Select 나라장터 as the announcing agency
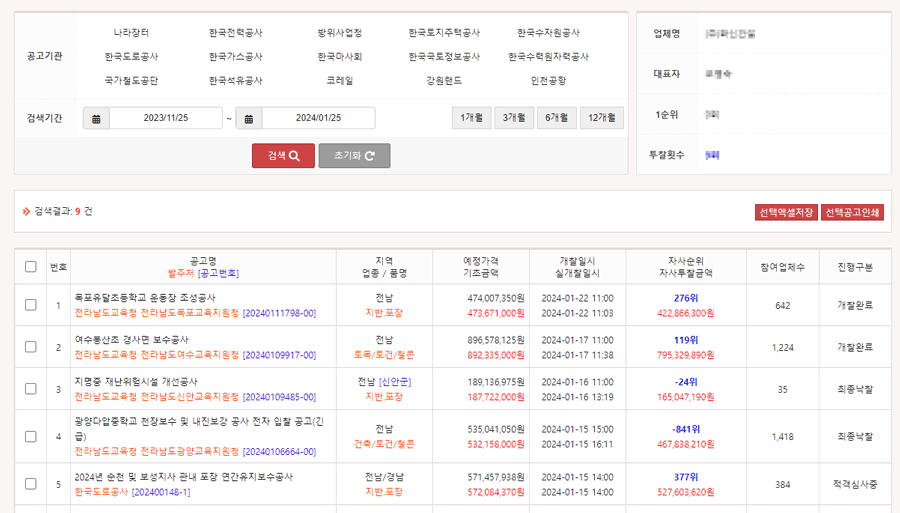 coord(131,33)
